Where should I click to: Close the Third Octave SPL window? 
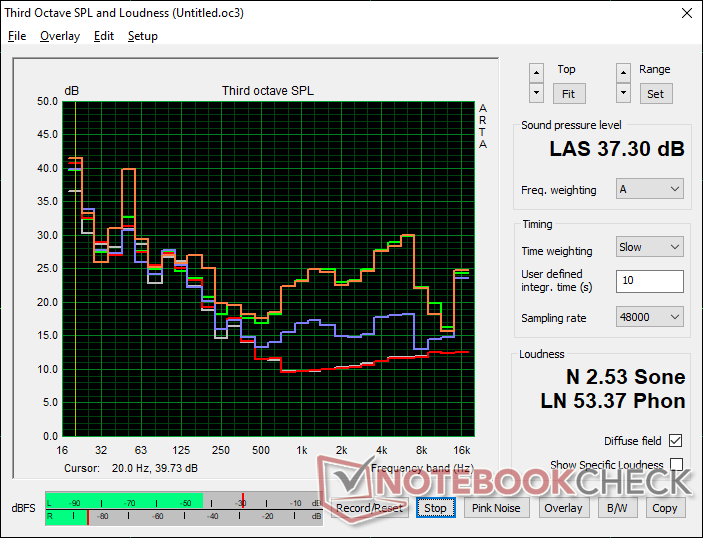pyautogui.click(x=685, y=13)
